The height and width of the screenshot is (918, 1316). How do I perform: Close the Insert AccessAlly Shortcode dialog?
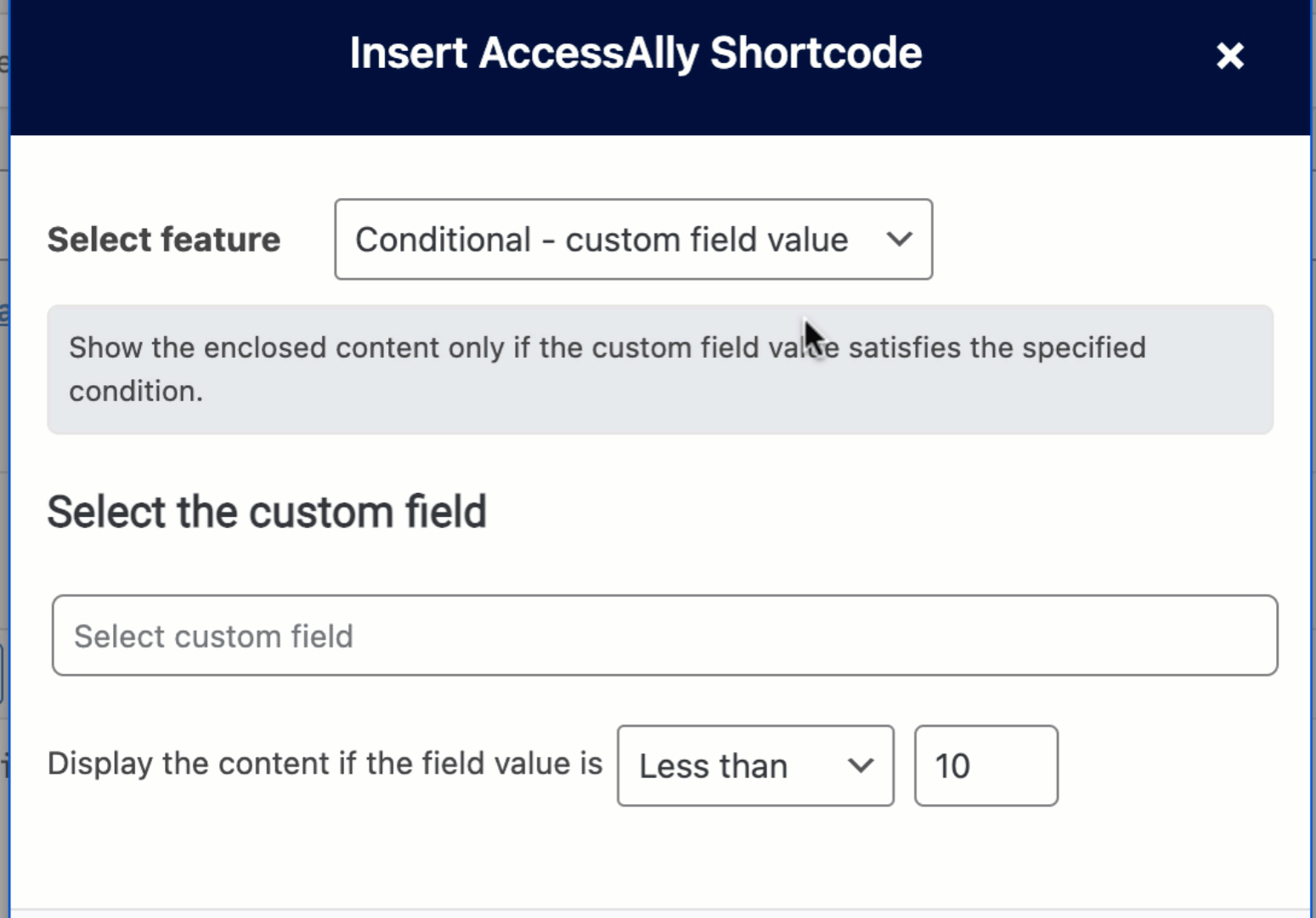(x=1229, y=55)
